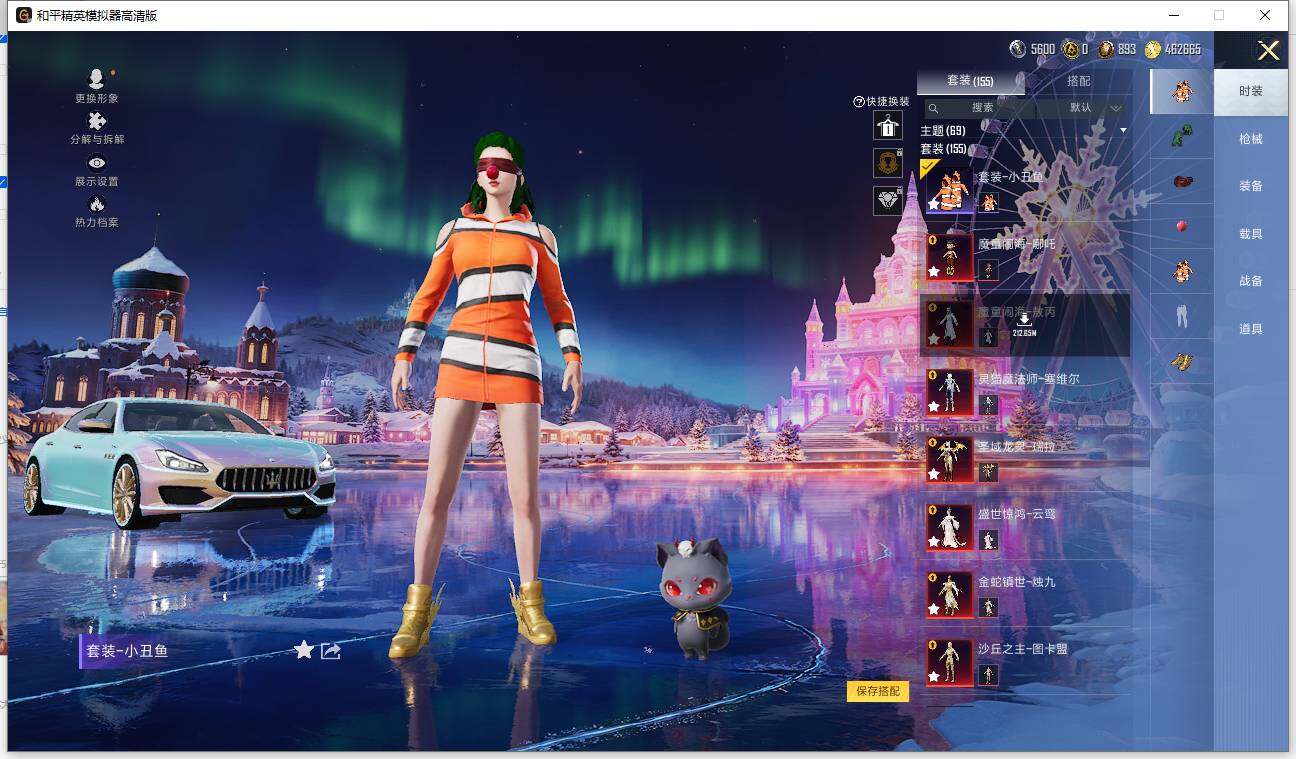The image size is (1296, 759).
Task: Select the 金蛇镇世-烛九 outfit thumbnail
Action: (949, 595)
